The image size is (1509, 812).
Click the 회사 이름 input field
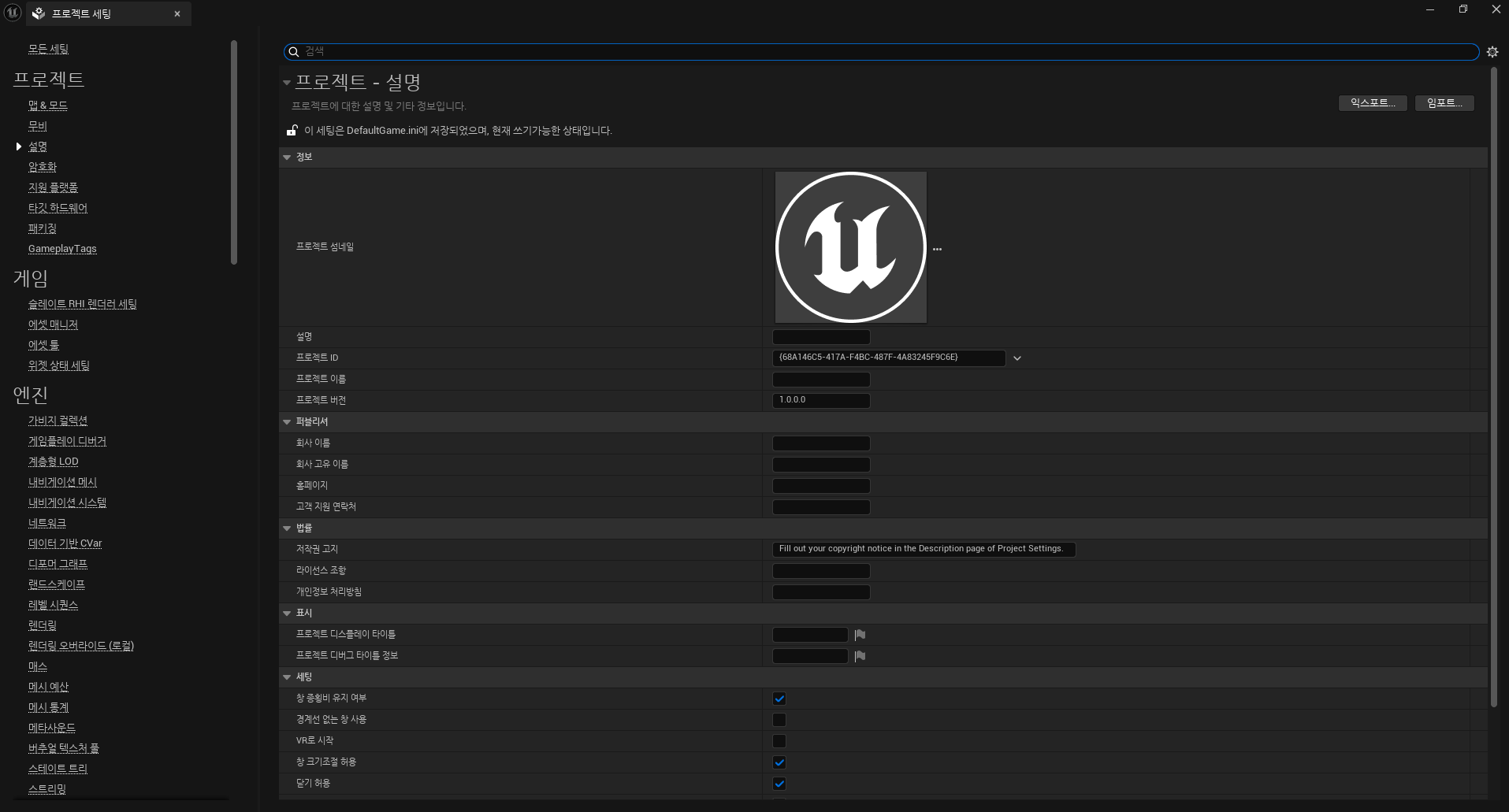tap(821, 443)
